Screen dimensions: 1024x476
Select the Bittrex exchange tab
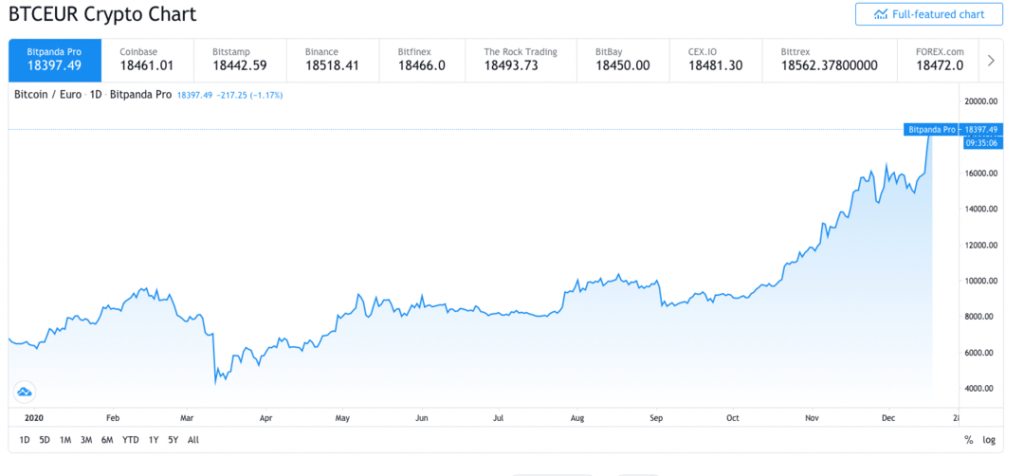[x=829, y=60]
